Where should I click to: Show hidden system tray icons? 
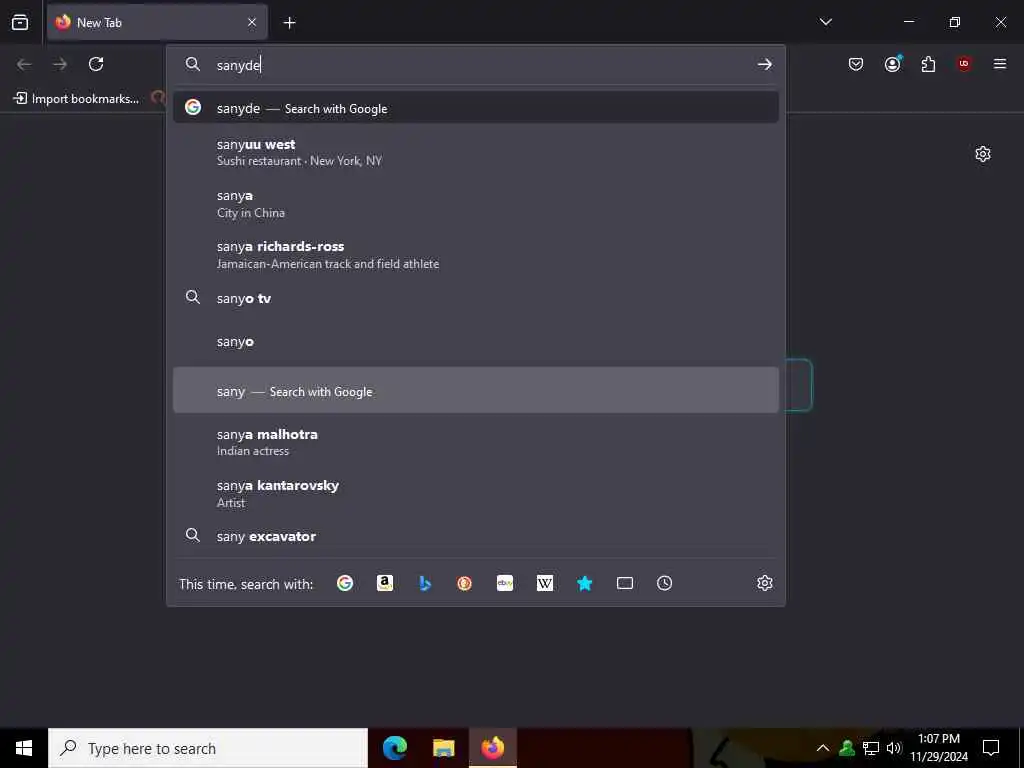pyautogui.click(x=823, y=748)
